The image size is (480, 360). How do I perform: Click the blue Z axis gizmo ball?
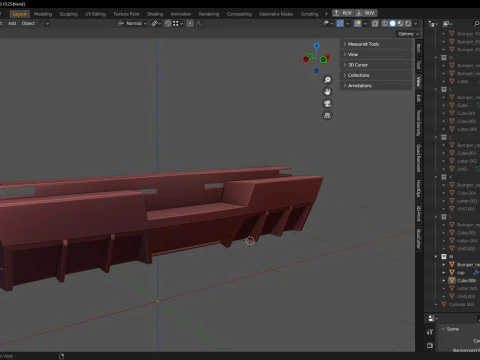coord(316,45)
